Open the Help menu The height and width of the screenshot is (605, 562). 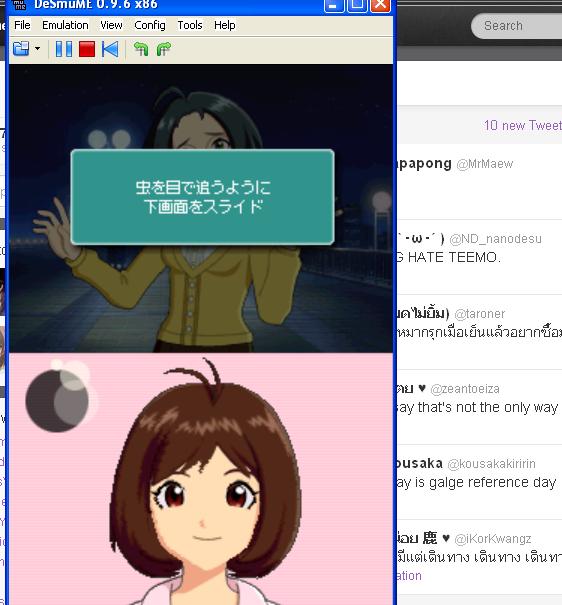coord(224,25)
